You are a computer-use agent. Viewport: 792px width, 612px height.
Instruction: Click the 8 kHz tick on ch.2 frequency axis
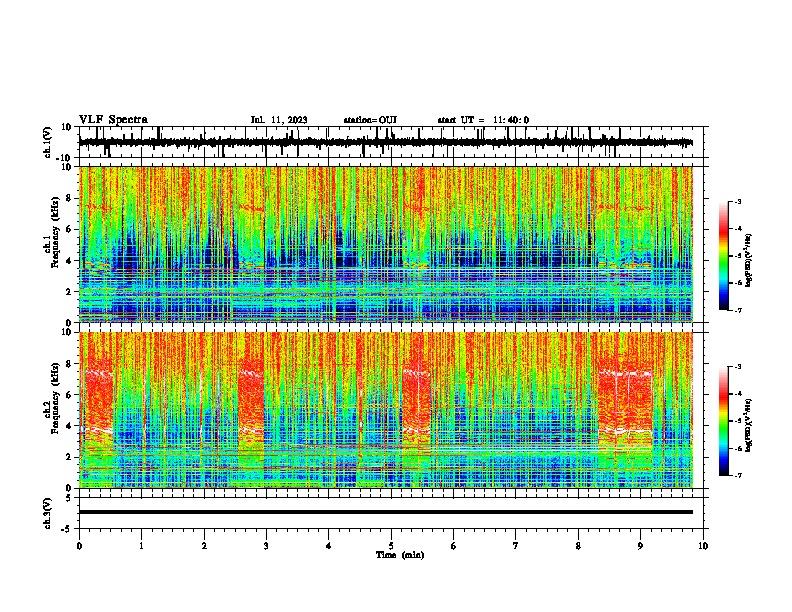[x=69, y=364]
